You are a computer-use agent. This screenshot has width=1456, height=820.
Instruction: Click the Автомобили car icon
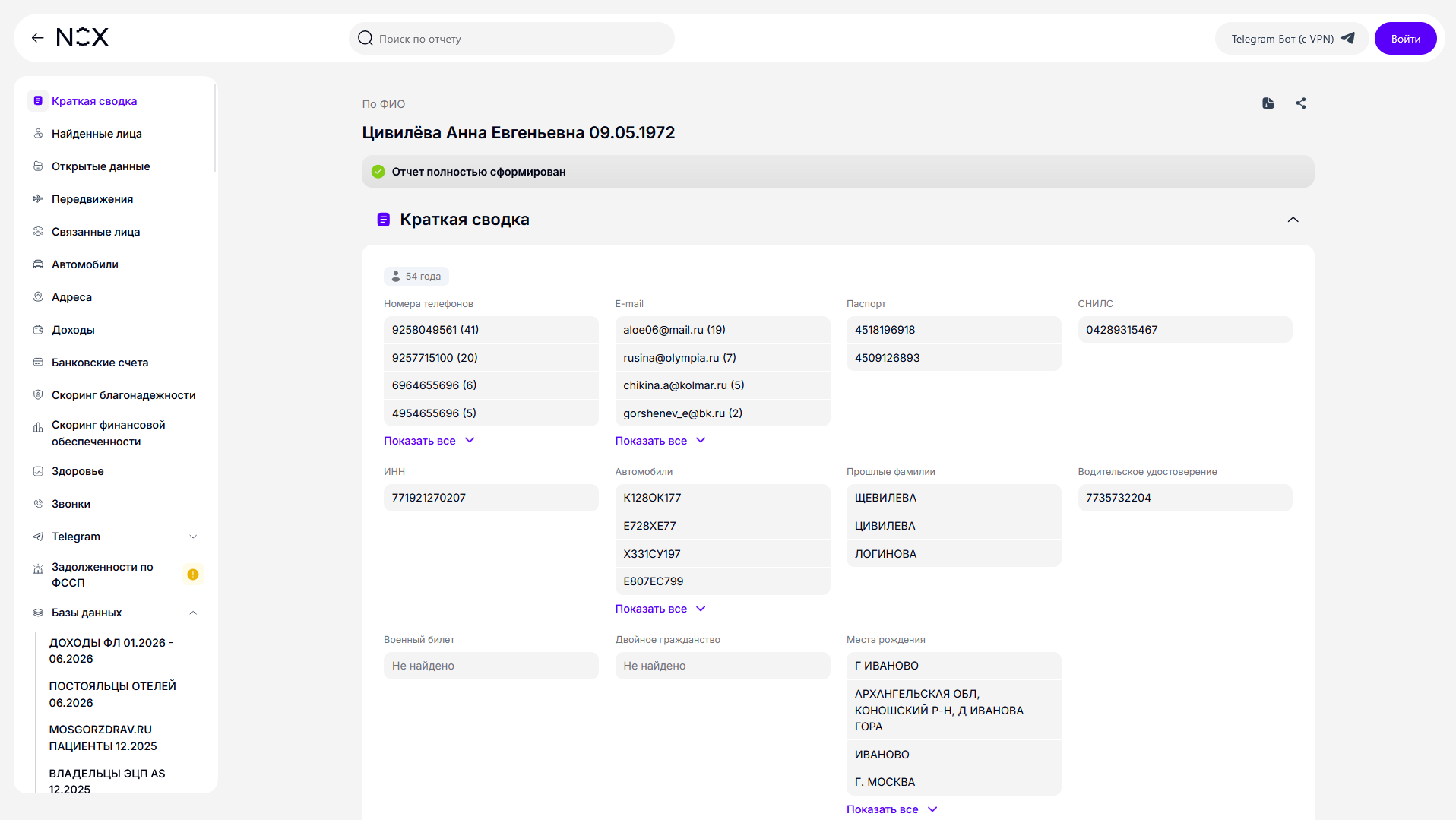38,264
